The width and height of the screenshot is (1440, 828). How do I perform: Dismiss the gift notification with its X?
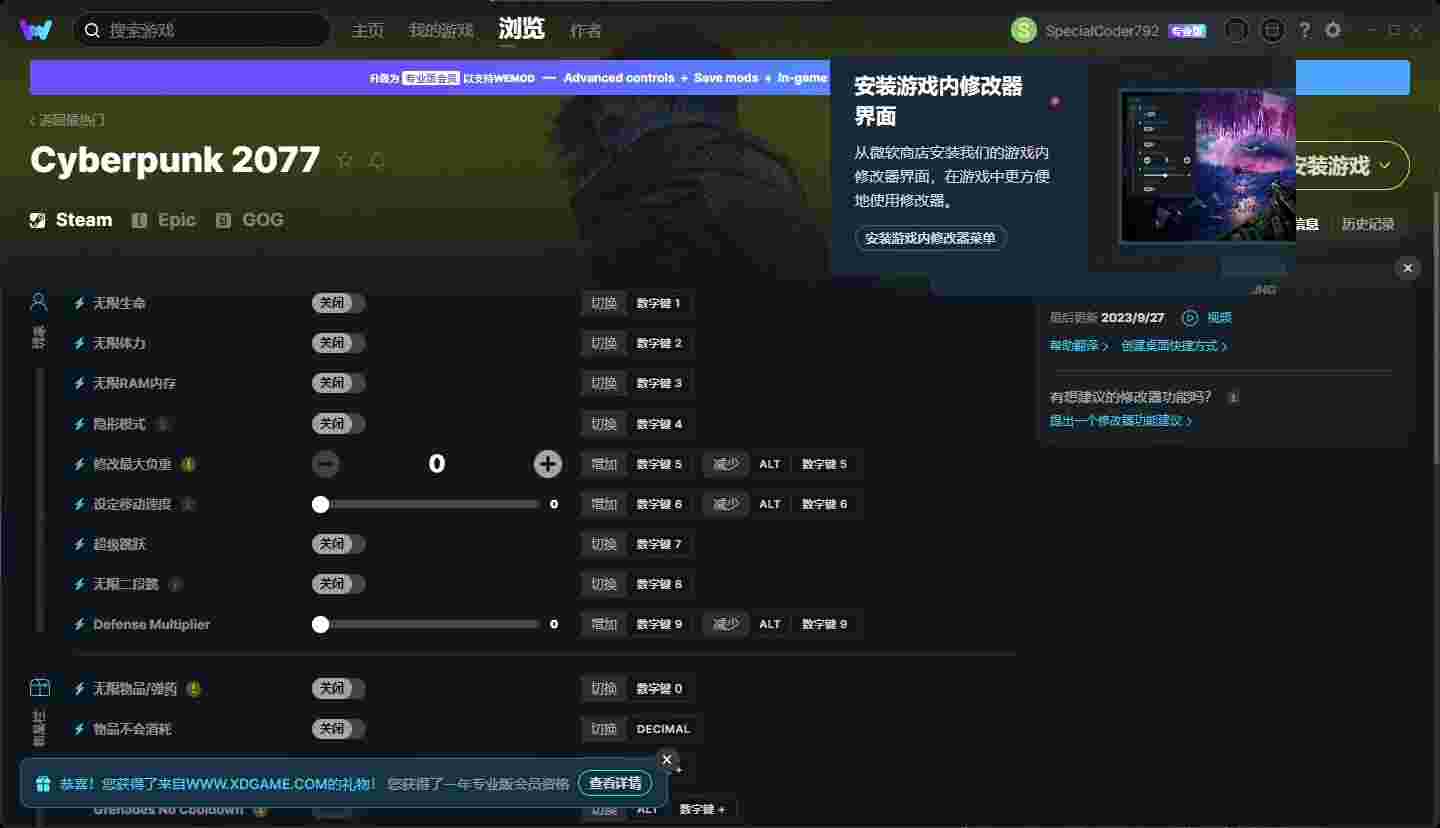click(x=667, y=760)
